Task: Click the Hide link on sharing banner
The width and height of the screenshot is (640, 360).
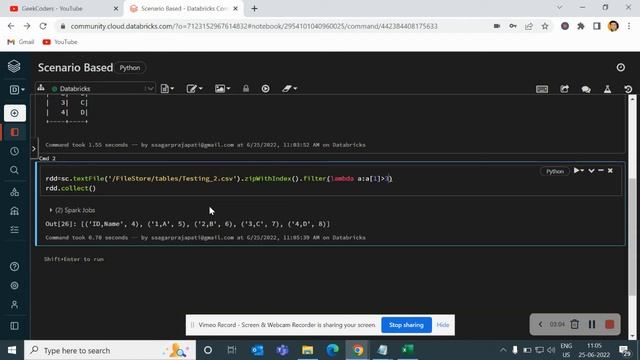Action: [x=442, y=325]
